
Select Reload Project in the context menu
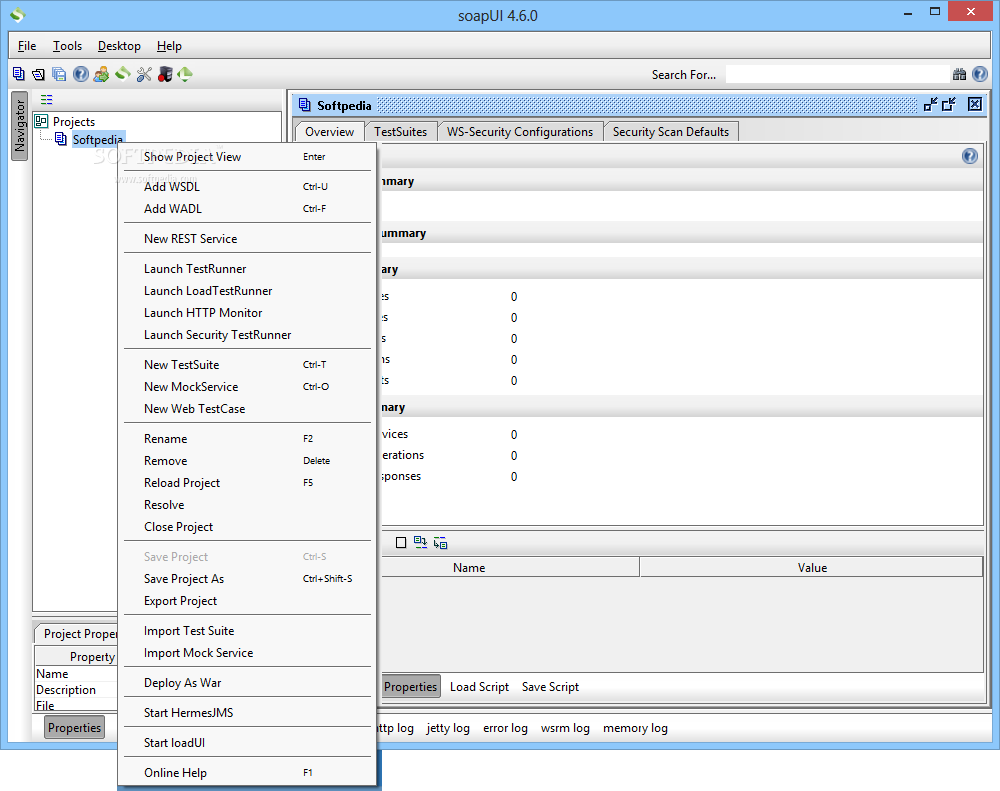247,483
